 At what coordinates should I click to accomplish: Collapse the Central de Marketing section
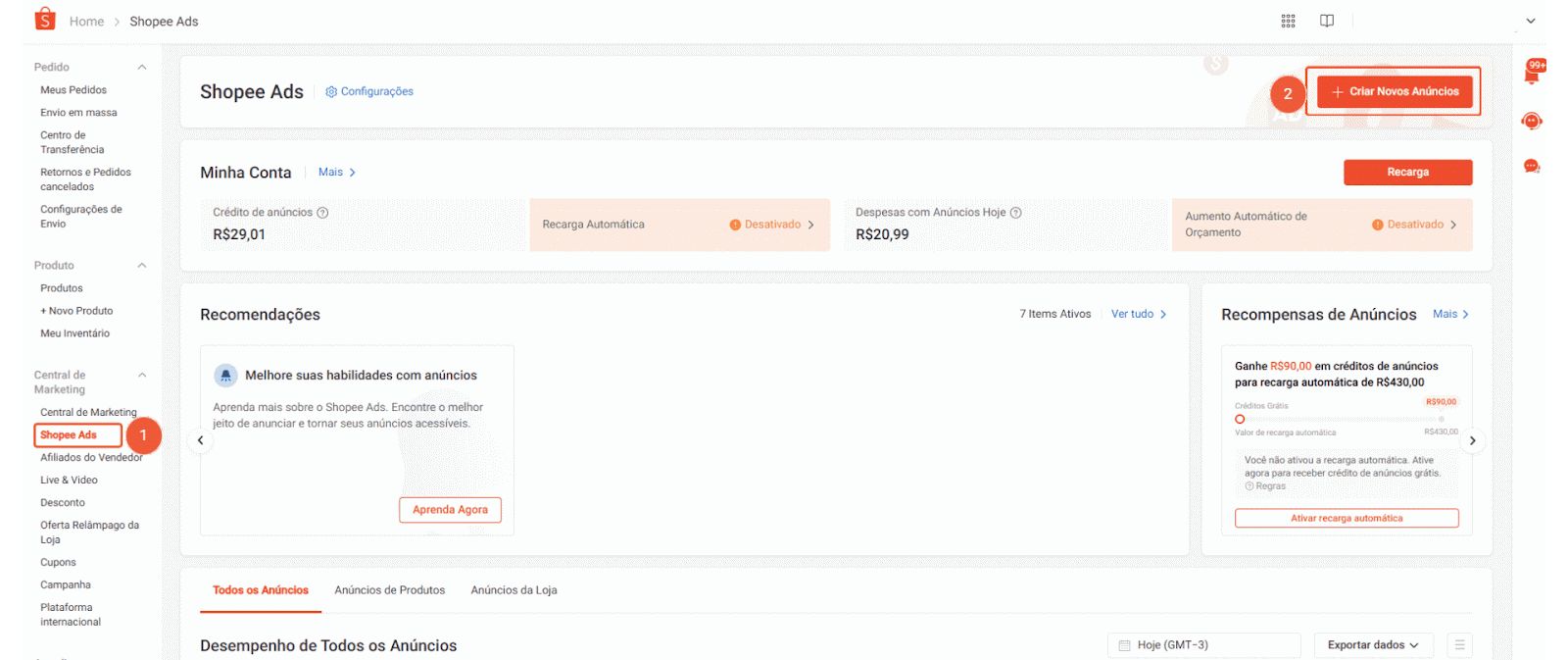[142, 375]
